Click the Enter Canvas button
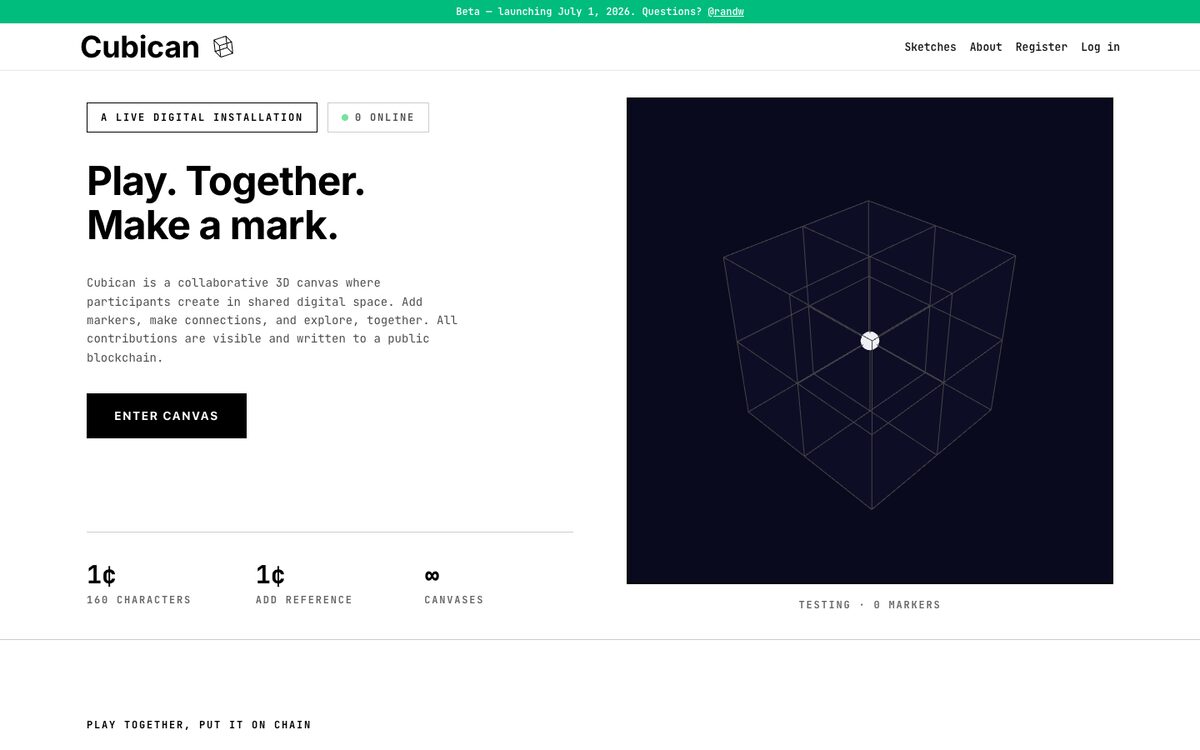 (x=167, y=415)
